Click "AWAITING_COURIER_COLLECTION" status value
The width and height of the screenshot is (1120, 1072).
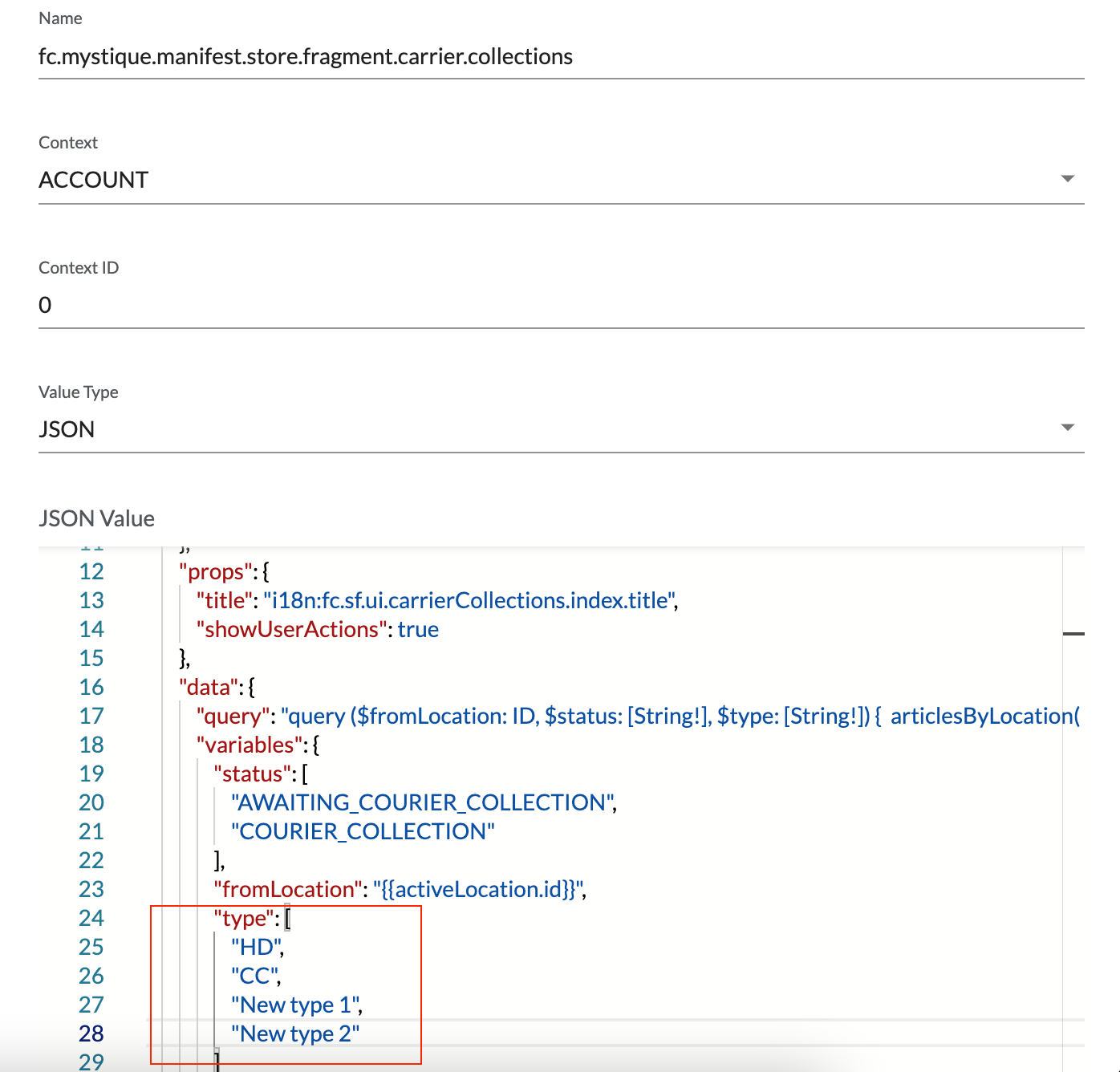(422, 803)
